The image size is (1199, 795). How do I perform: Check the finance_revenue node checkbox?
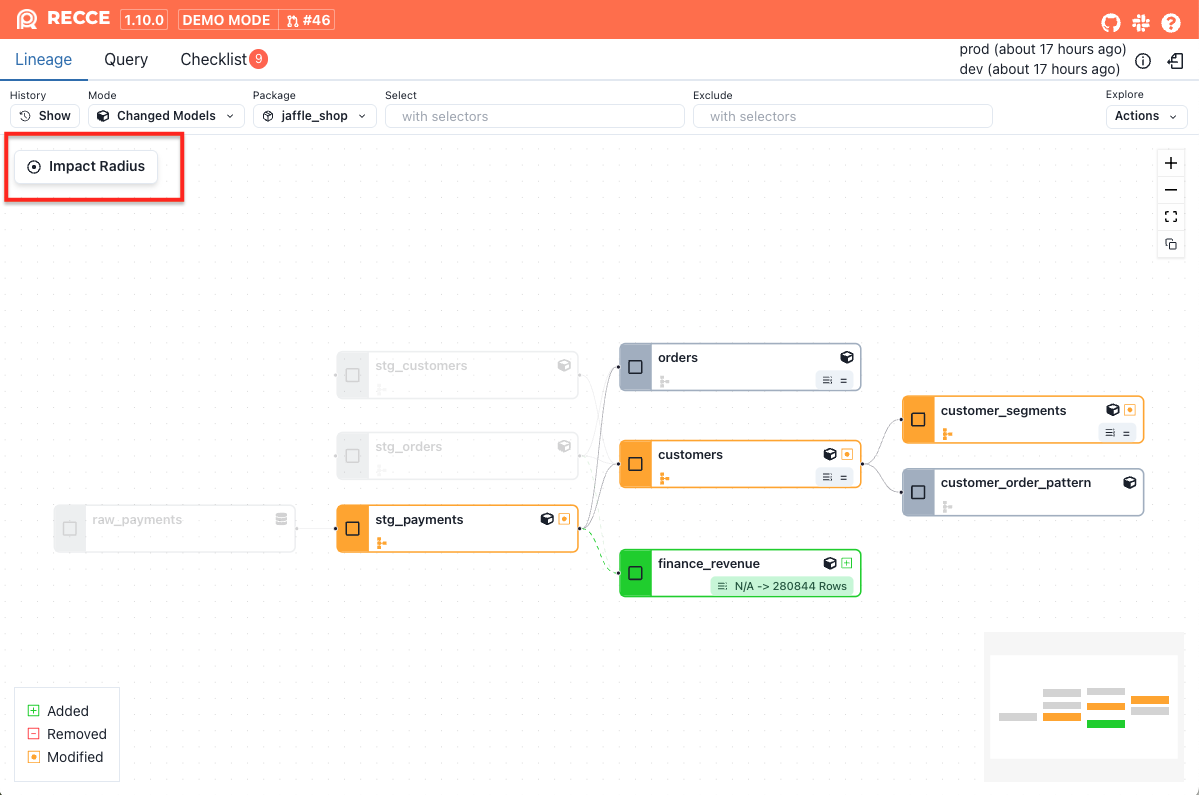tap(636, 573)
